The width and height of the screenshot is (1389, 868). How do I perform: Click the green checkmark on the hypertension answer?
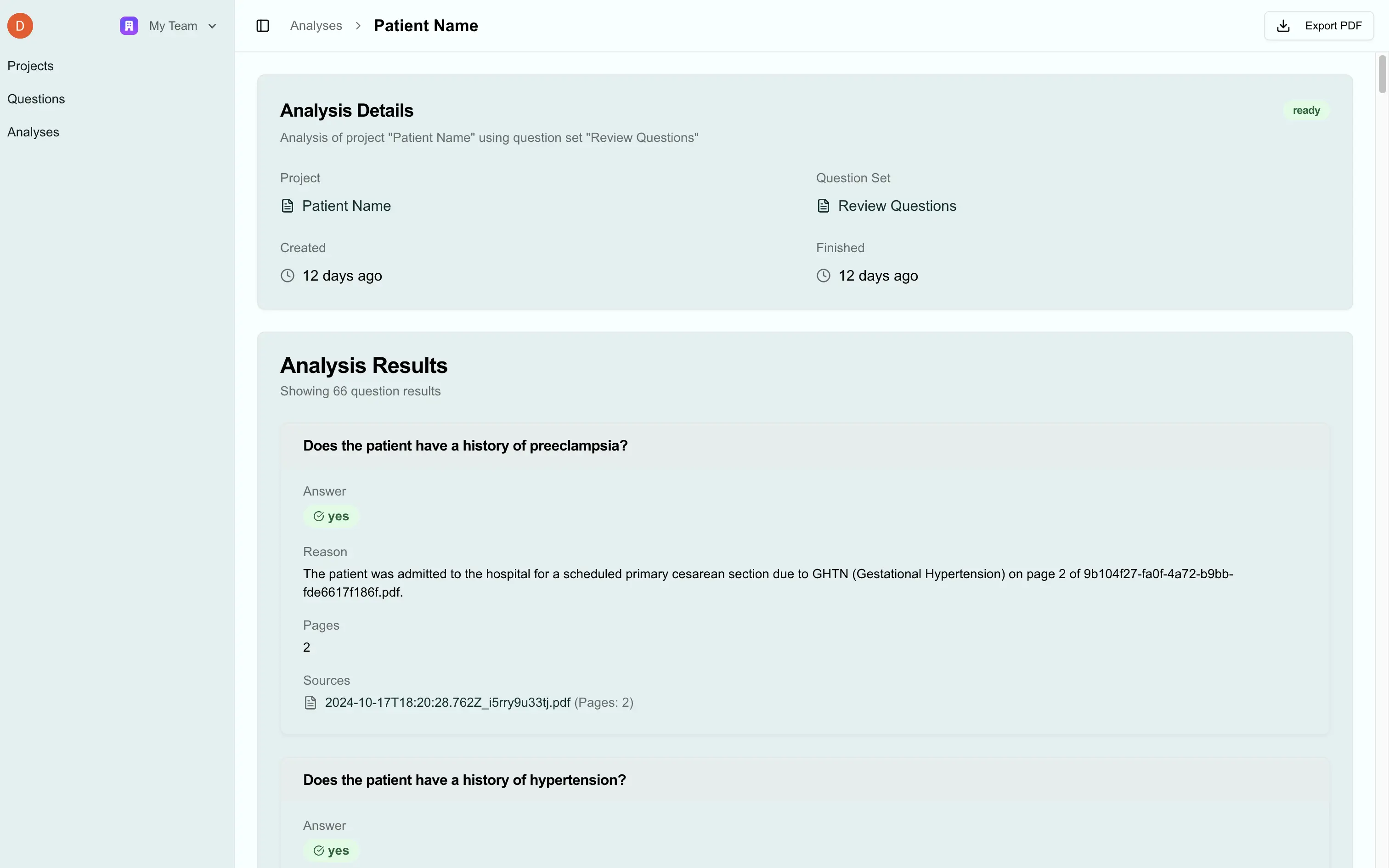(x=319, y=850)
